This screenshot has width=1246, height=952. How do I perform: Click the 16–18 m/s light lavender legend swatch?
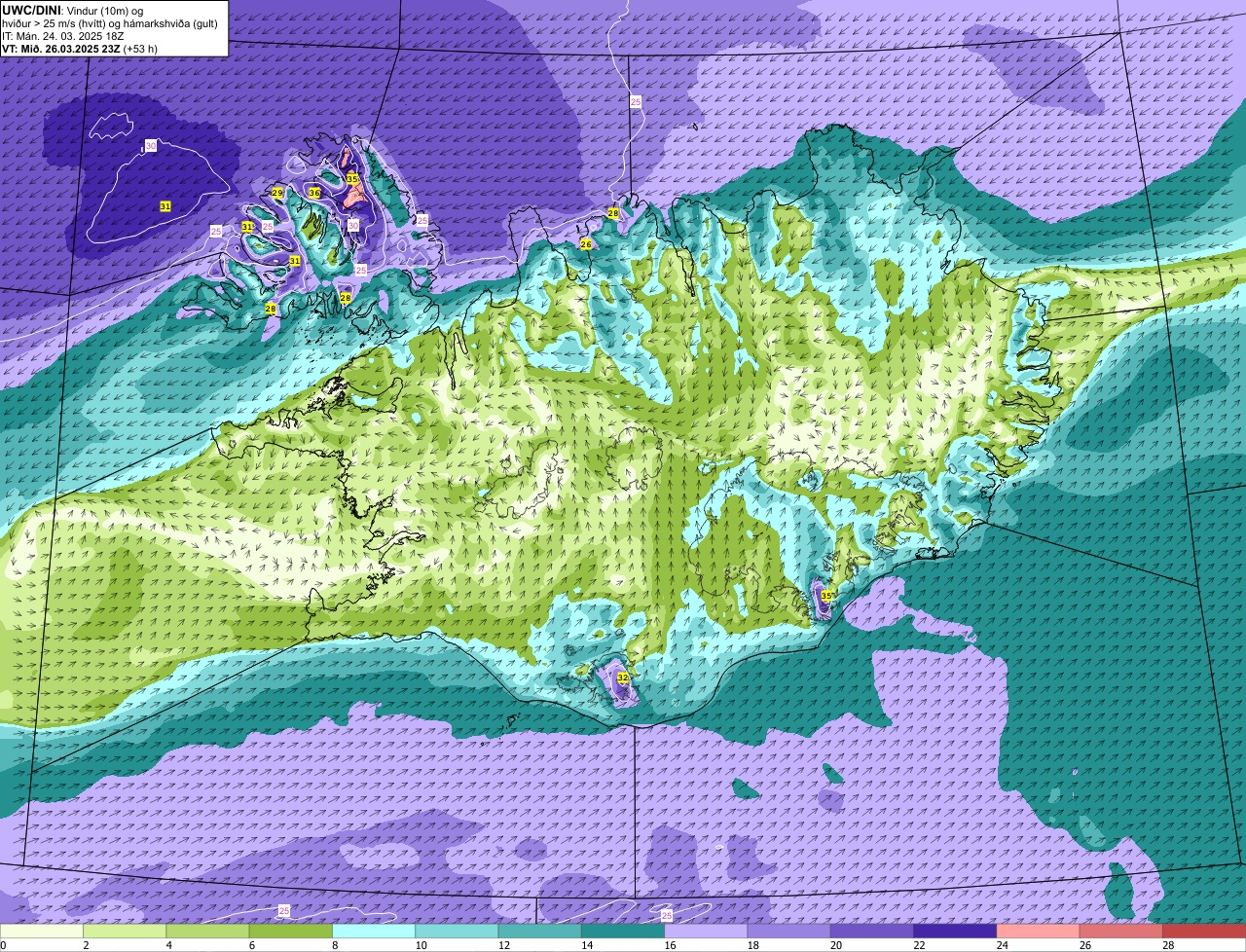tap(707, 932)
